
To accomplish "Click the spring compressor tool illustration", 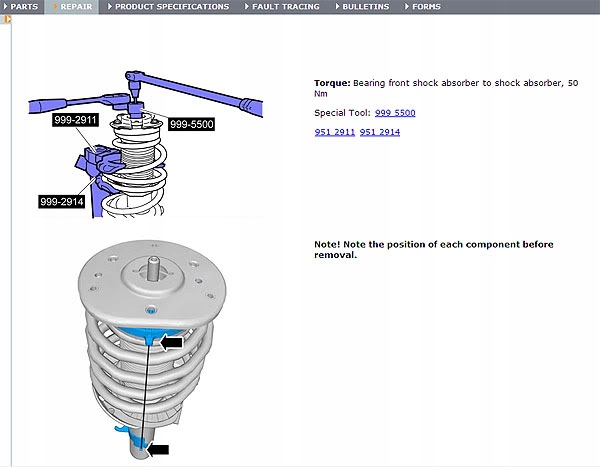I will point(146,144).
